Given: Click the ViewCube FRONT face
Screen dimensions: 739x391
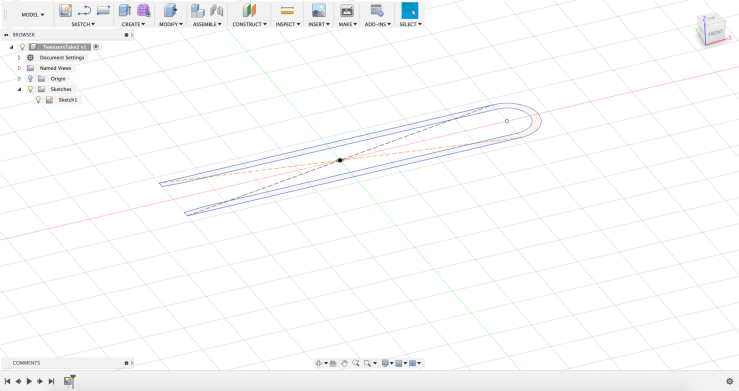Looking at the screenshot, I should click(x=715, y=33).
